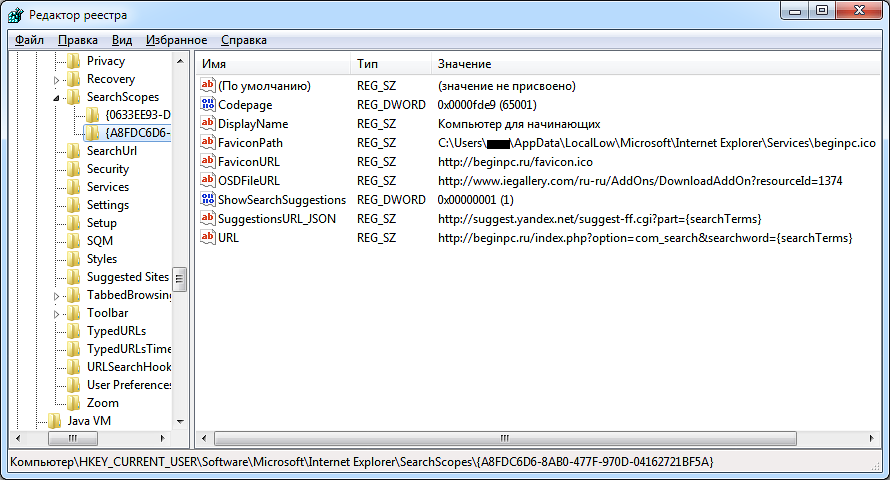Click the SQM folder icon
This screenshot has width=890, height=480.
[74, 241]
